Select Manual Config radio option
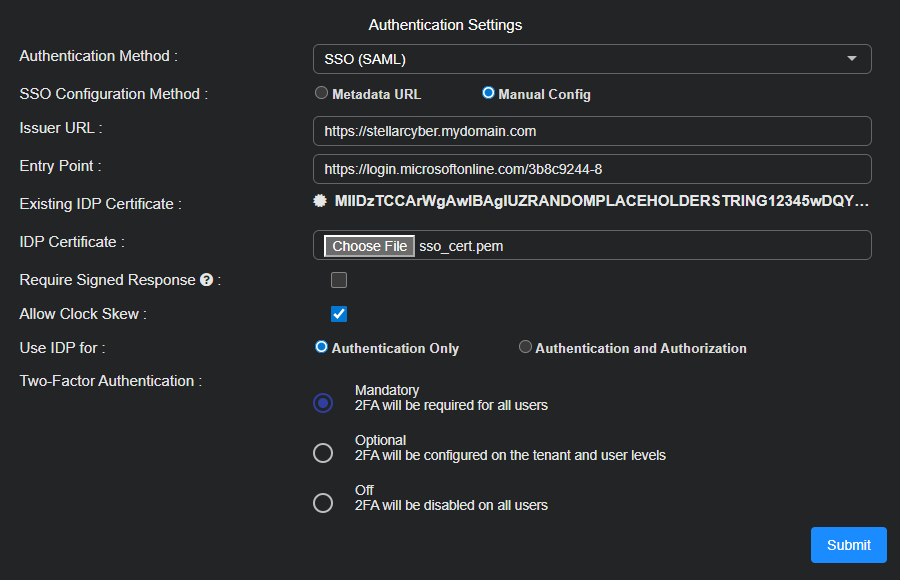 [488, 93]
